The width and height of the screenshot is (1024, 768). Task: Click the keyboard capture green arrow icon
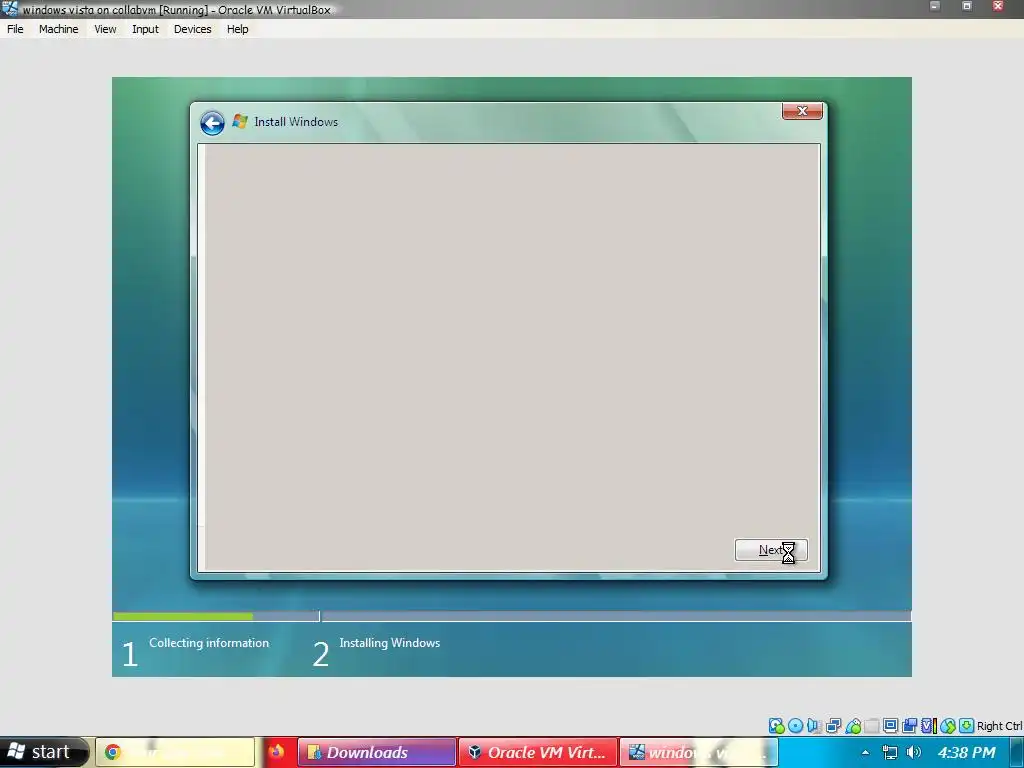pyautogui.click(x=966, y=726)
